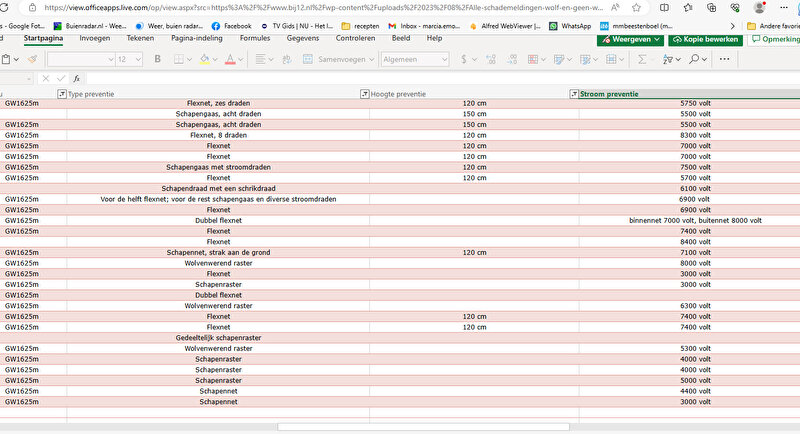This screenshot has width=800, height=434.
Task: Select the format painter brush icon
Action: 33,60
